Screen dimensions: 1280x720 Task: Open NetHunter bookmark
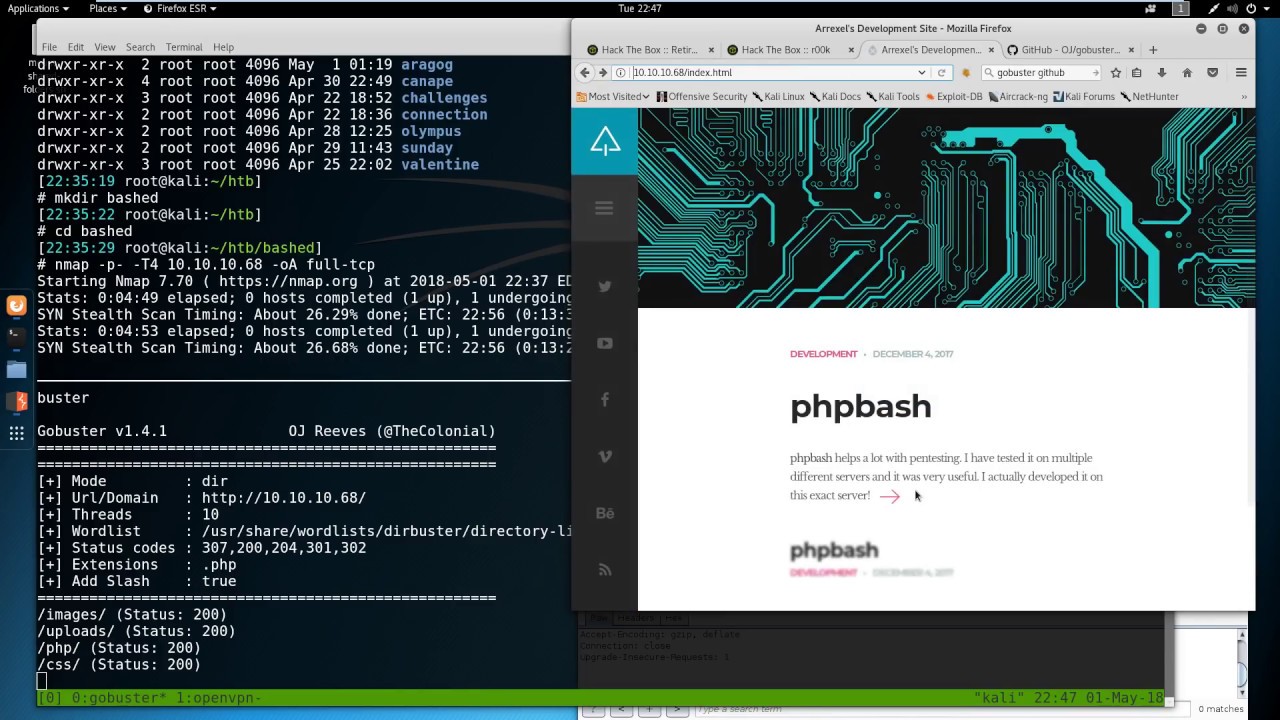1150,96
